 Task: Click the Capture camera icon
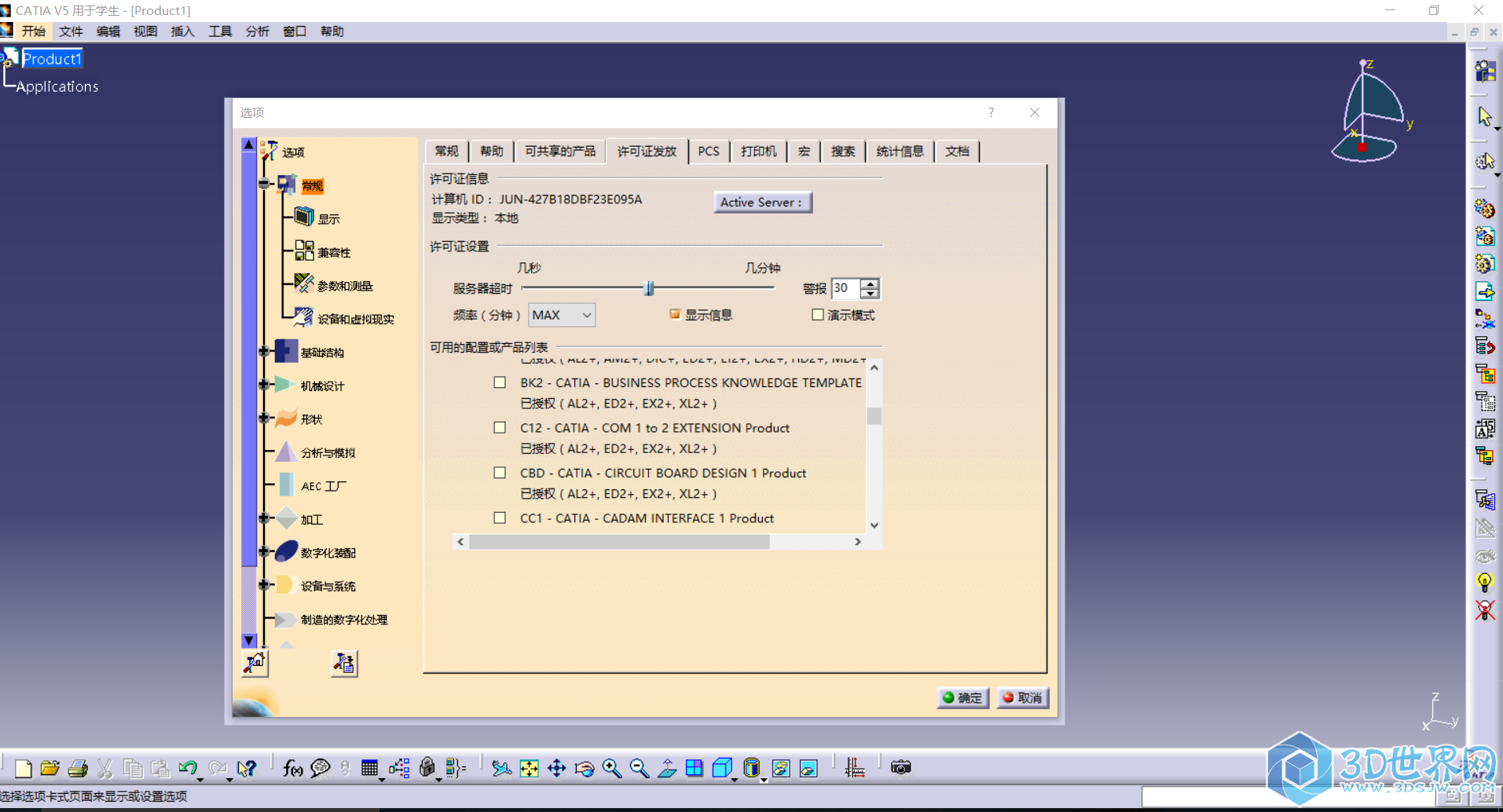coord(900,768)
